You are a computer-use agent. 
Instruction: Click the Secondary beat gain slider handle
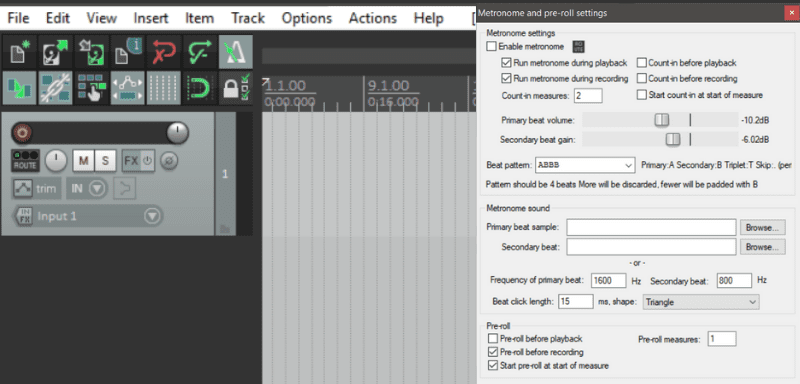click(x=673, y=139)
